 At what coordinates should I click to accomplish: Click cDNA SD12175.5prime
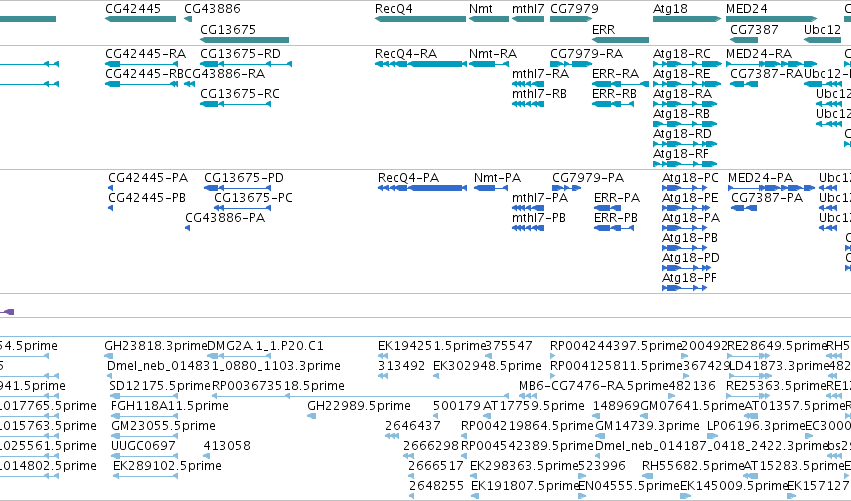(144, 396)
